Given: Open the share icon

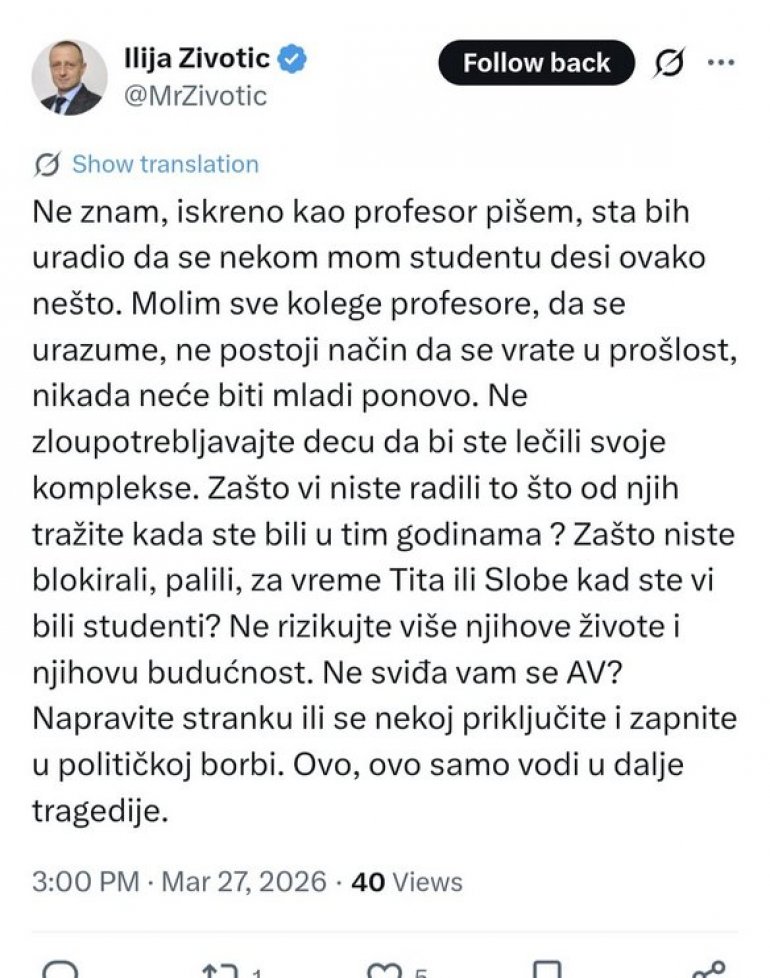Looking at the screenshot, I should (708, 970).
